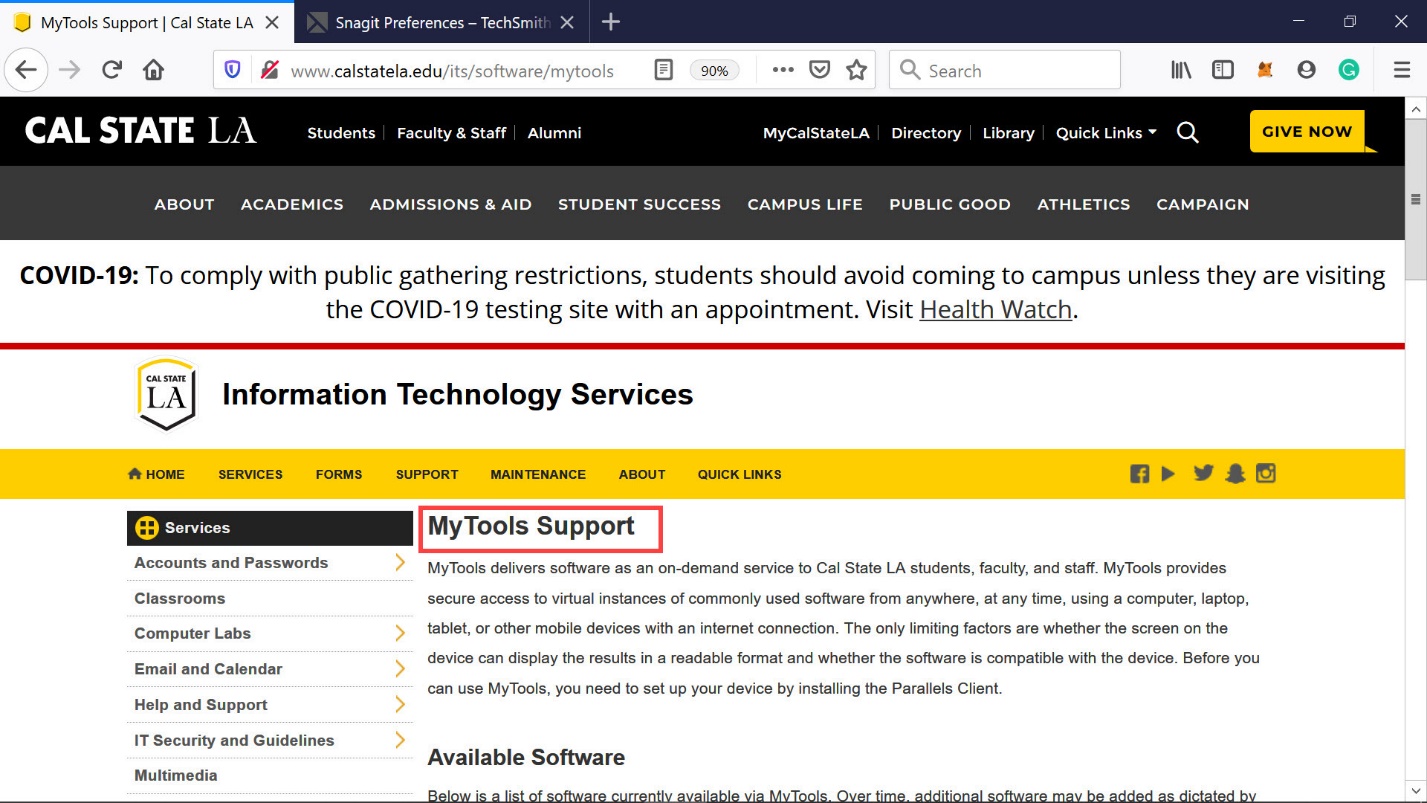The width and height of the screenshot is (1427, 803).
Task: Expand the Computer Labs sidebar chevron
Action: tap(400, 634)
